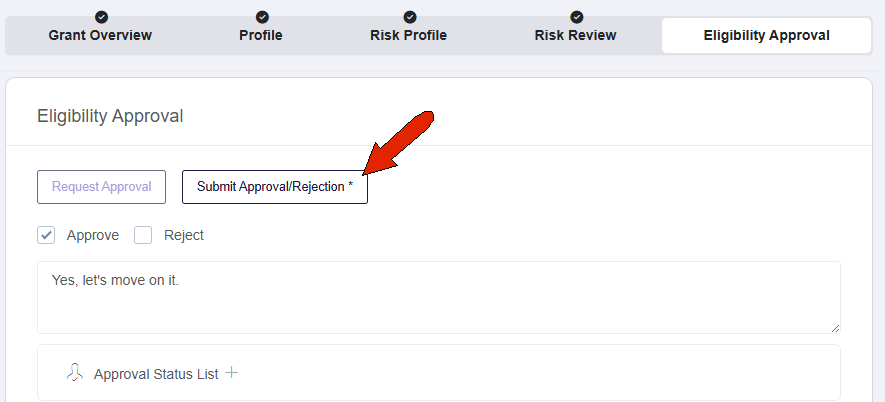Tick the Reject checkbox
The image size is (885, 402).
click(143, 235)
